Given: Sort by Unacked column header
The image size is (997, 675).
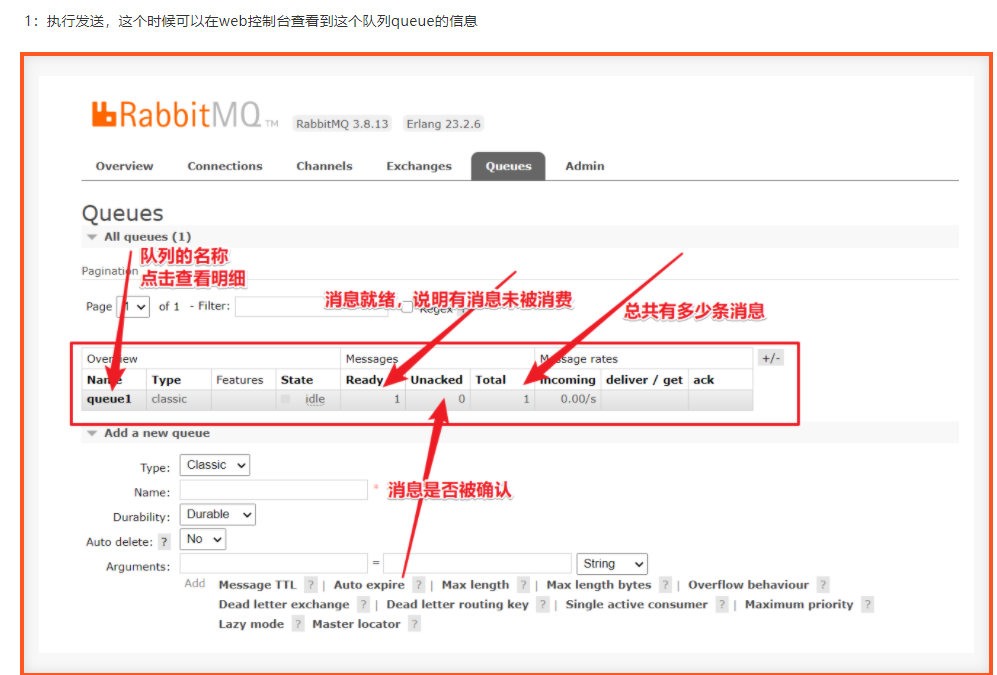Looking at the screenshot, I should (437, 379).
